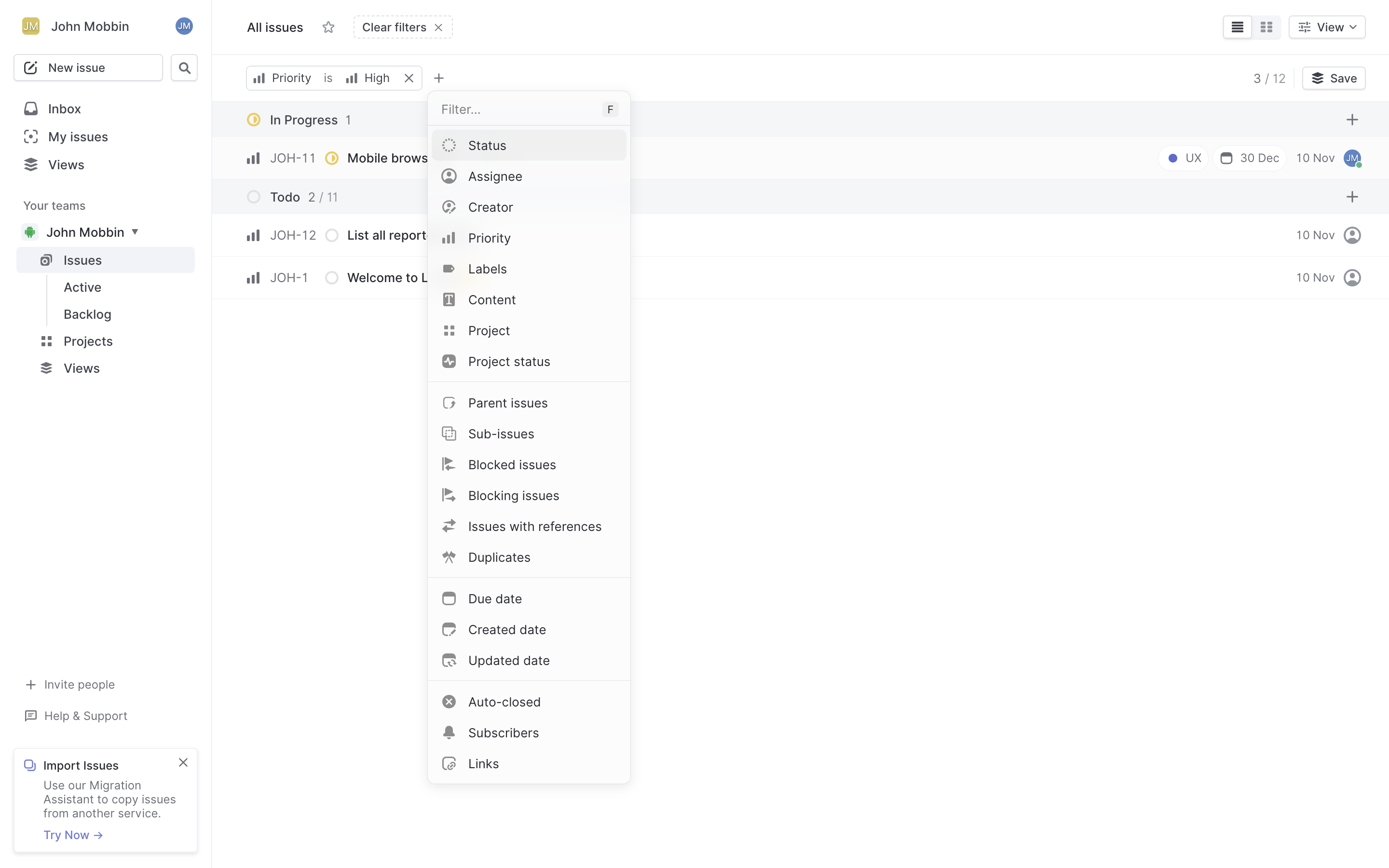Select Blocking issues filter
This screenshot has height=868, width=1389.
point(529,496)
